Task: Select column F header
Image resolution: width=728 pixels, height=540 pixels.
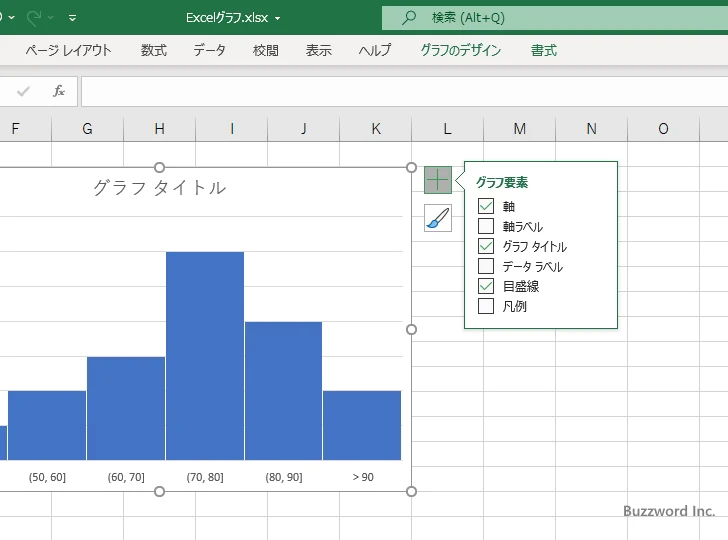Action: [25, 129]
